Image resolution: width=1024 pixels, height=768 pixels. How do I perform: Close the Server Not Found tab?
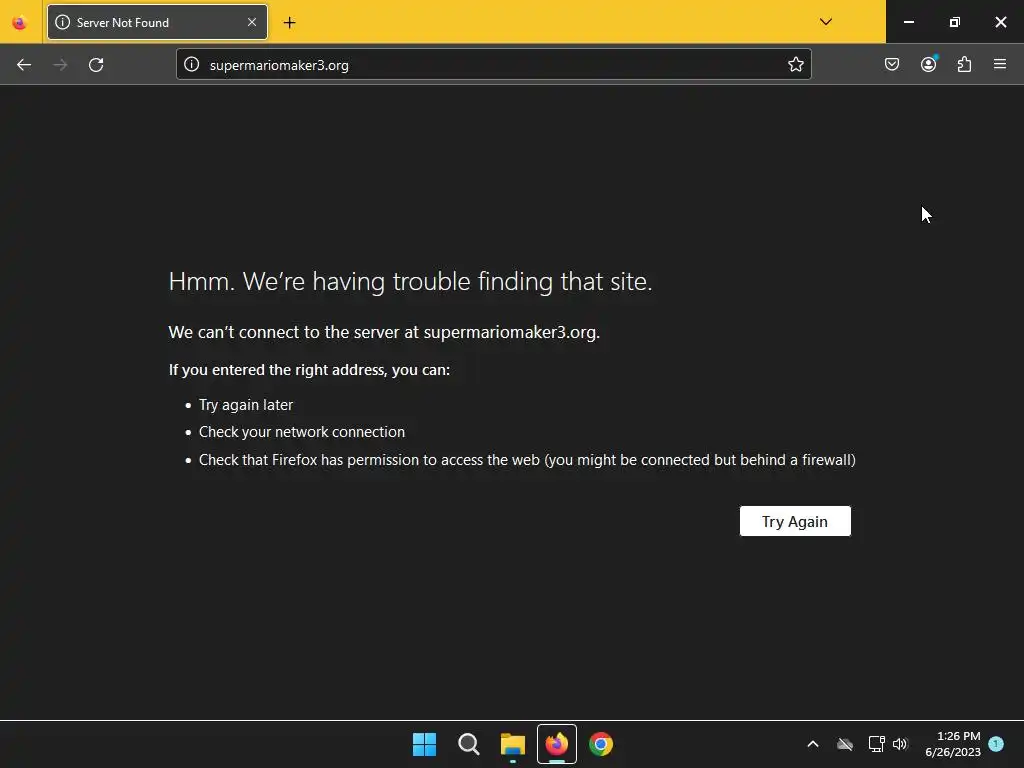click(x=252, y=22)
